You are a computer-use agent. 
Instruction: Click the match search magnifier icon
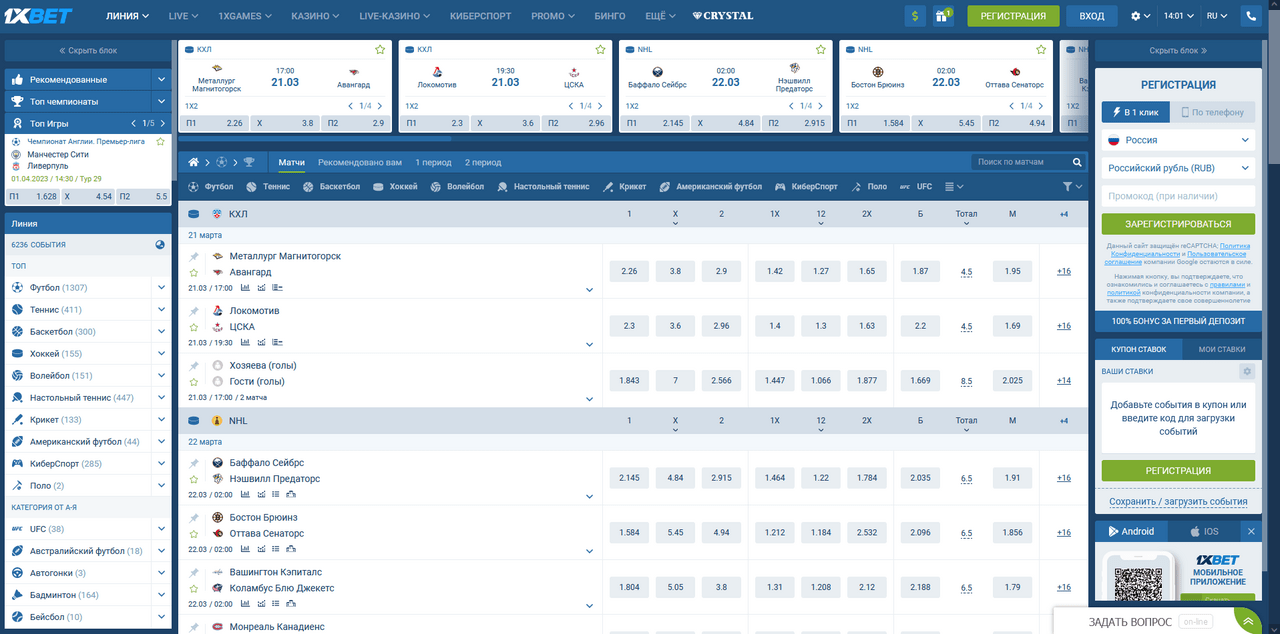pos(1078,162)
